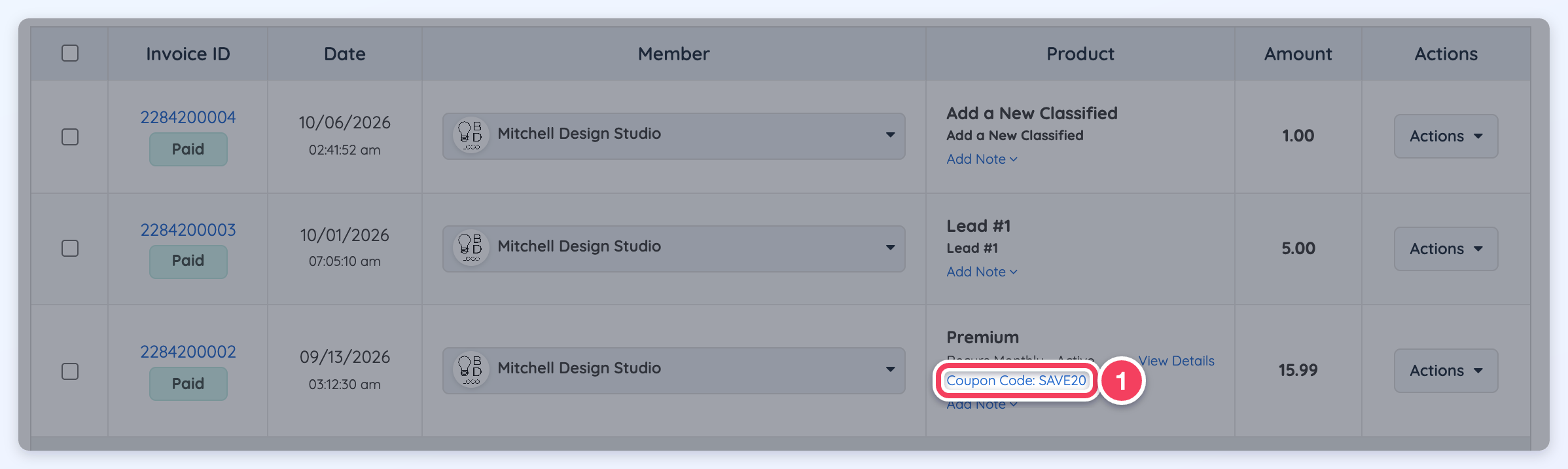
Task: Expand Add Note under Lead #1
Action: [982, 272]
